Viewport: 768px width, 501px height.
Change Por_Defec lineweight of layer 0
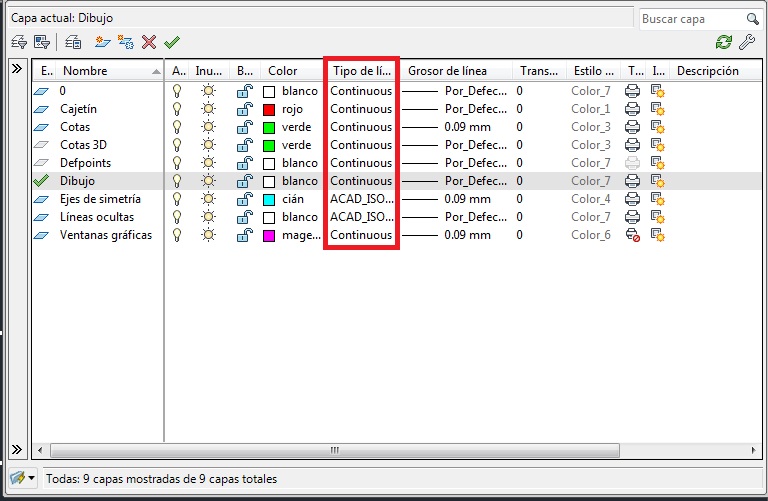point(476,91)
